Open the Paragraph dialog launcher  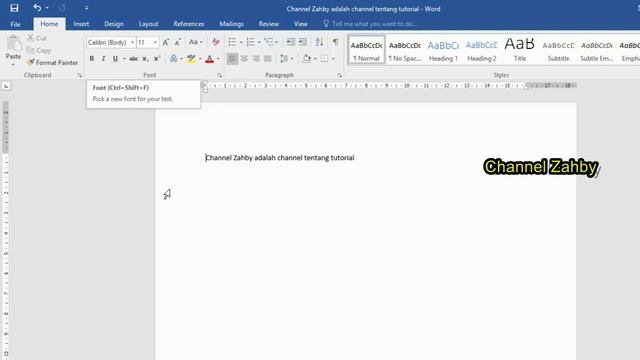(x=339, y=75)
